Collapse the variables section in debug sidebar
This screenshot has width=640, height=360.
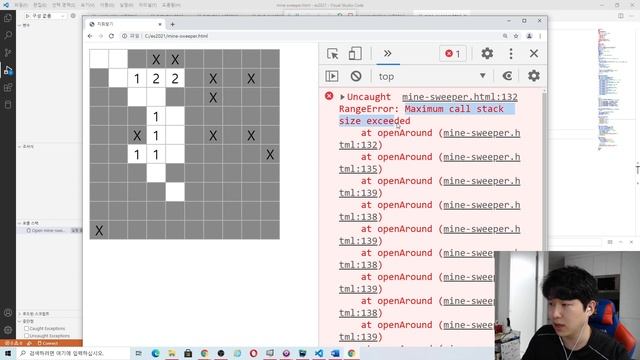[49, 25]
